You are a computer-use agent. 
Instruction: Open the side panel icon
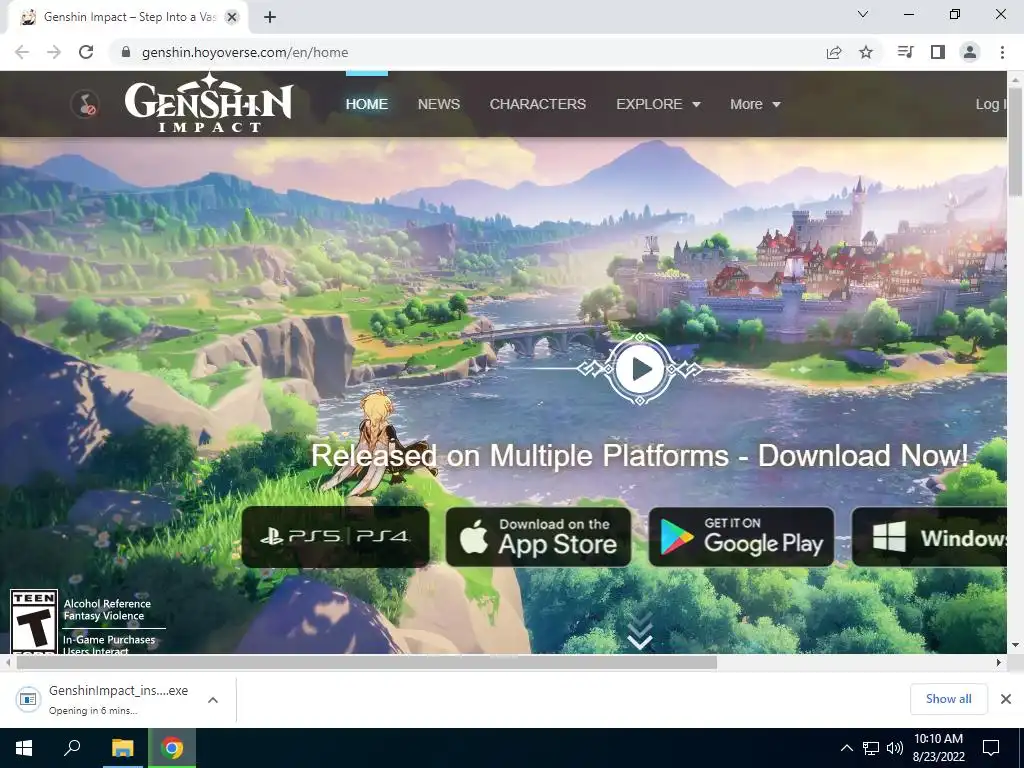938,52
